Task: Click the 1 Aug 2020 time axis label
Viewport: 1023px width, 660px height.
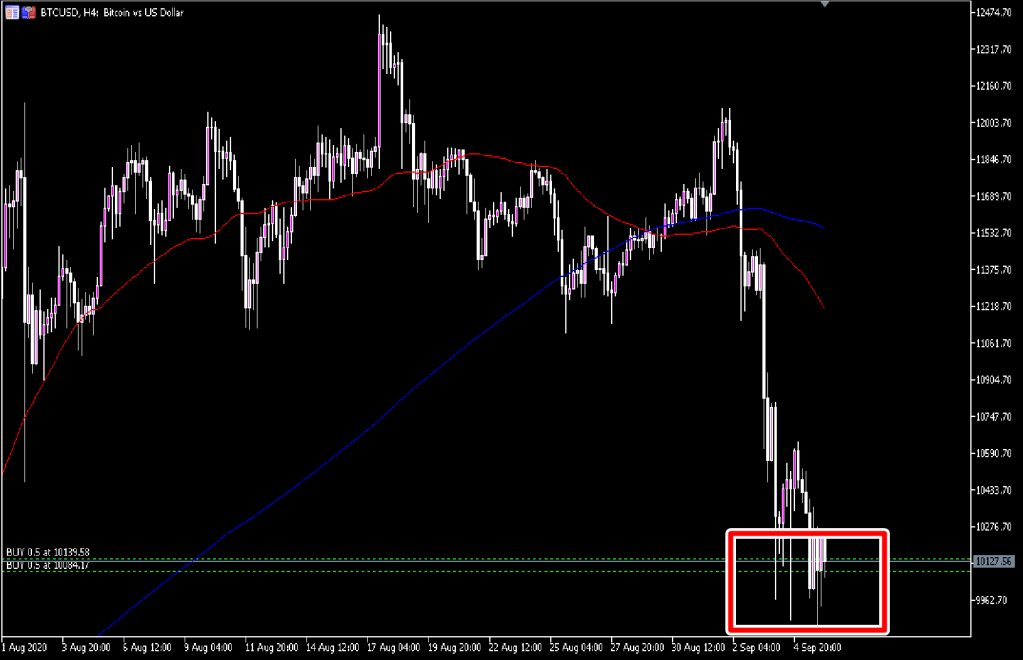Action: (25, 647)
